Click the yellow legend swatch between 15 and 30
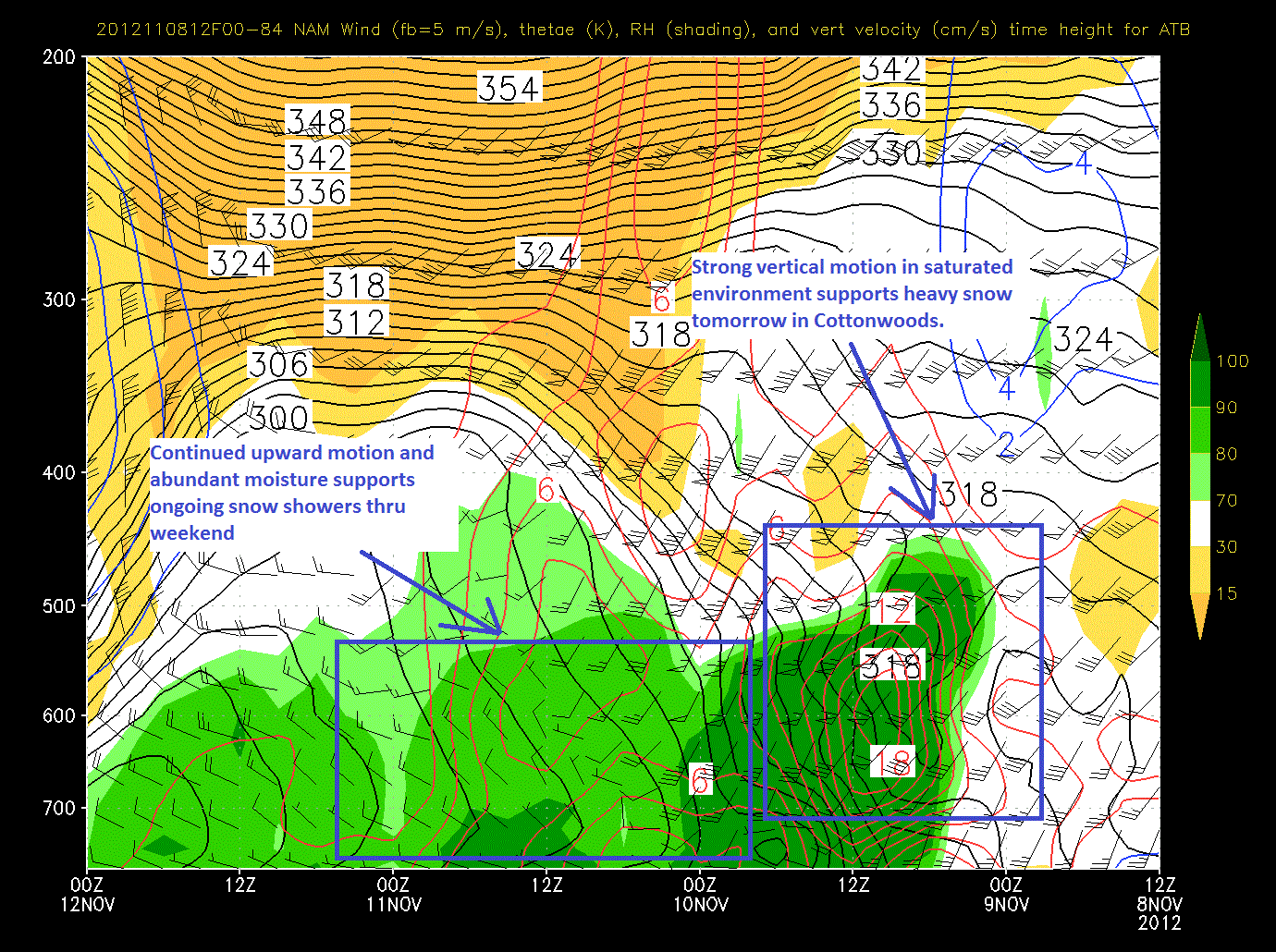 1200,569
